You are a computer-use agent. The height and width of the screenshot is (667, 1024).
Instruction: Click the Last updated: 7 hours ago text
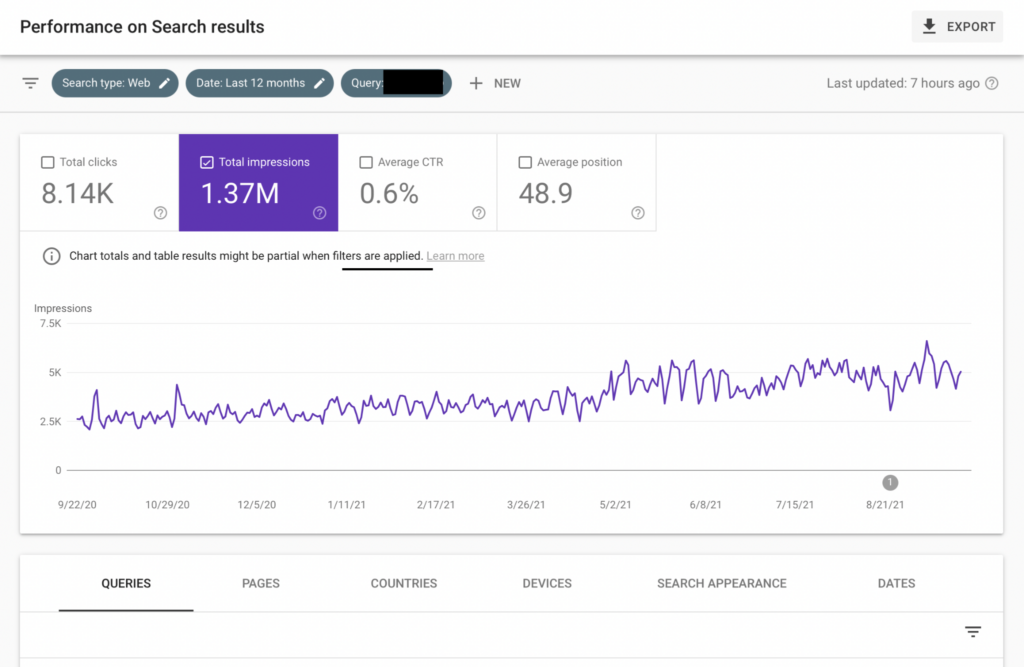click(x=903, y=83)
